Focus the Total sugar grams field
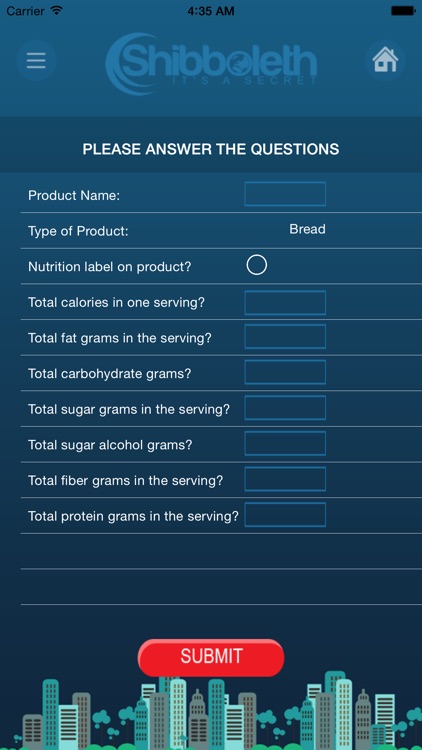Viewport: 422px width, 750px height. click(285, 408)
